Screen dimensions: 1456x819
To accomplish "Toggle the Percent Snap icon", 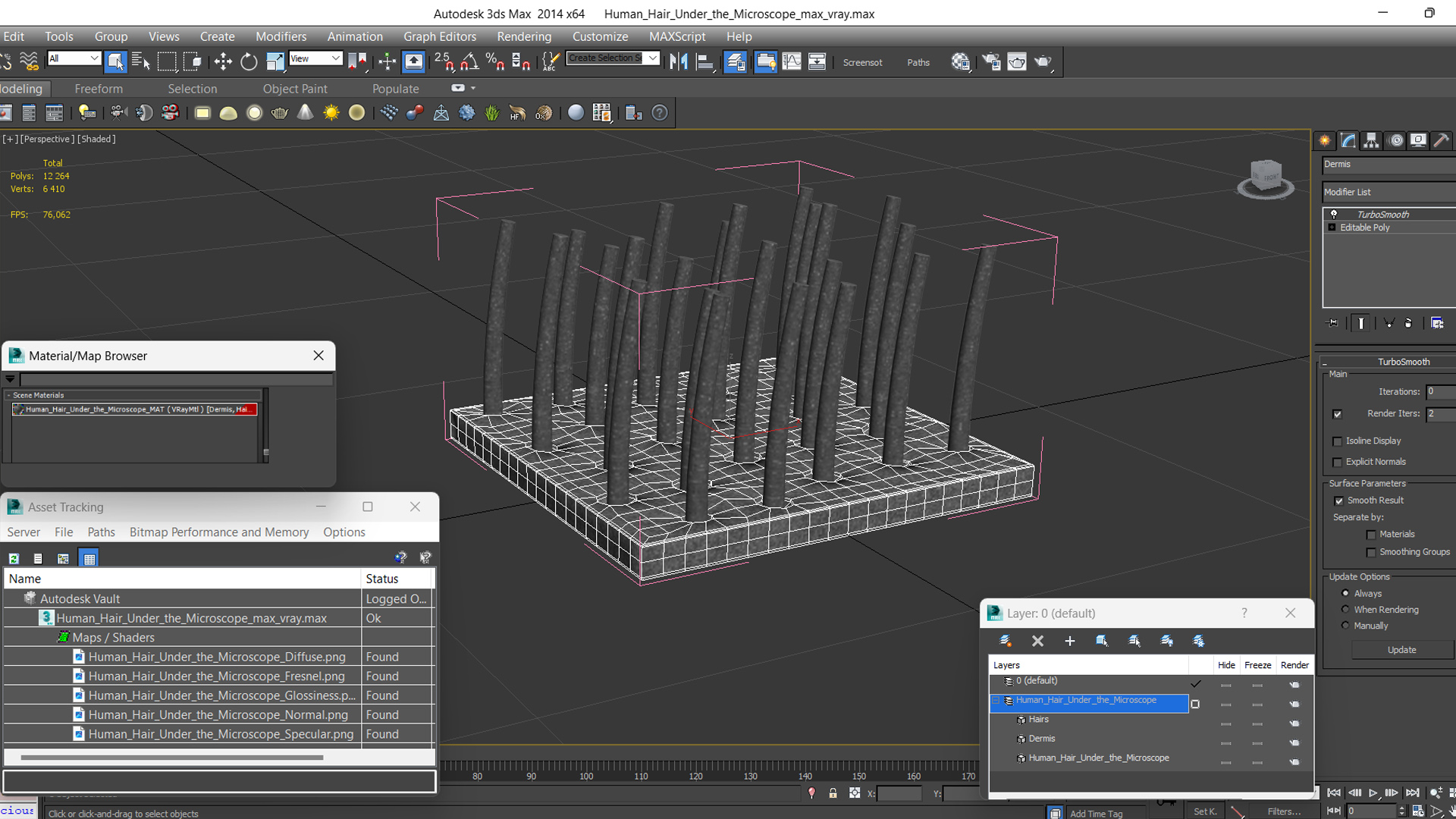I will (495, 61).
